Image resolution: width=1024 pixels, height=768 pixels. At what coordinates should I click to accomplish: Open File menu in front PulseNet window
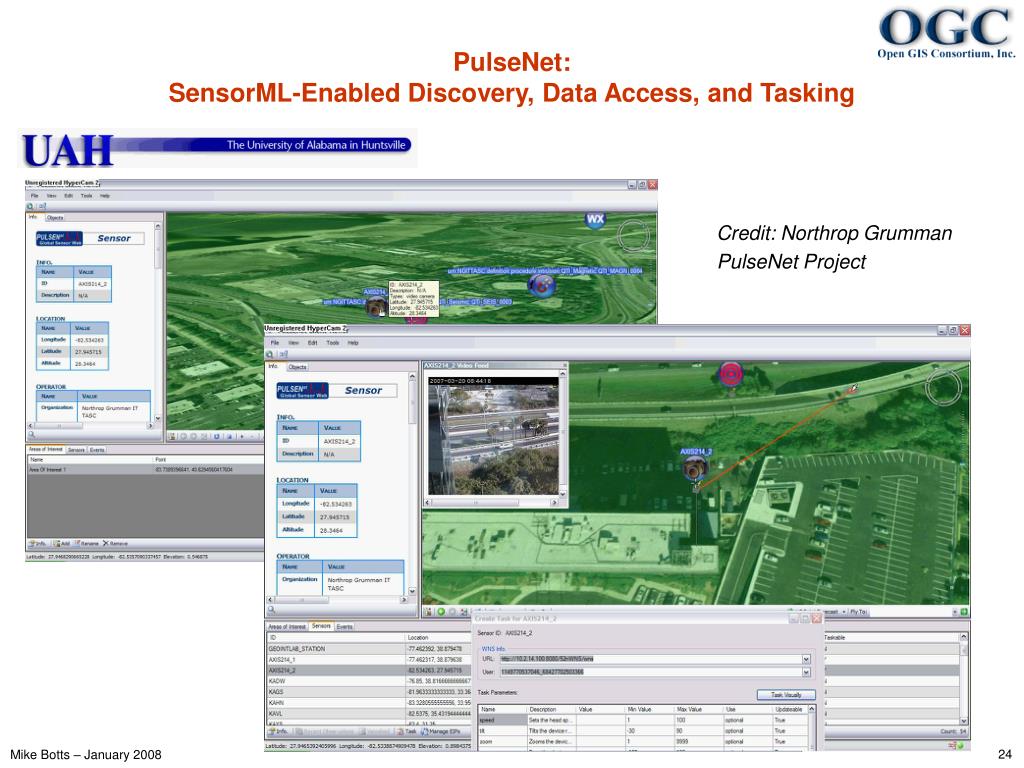point(275,343)
